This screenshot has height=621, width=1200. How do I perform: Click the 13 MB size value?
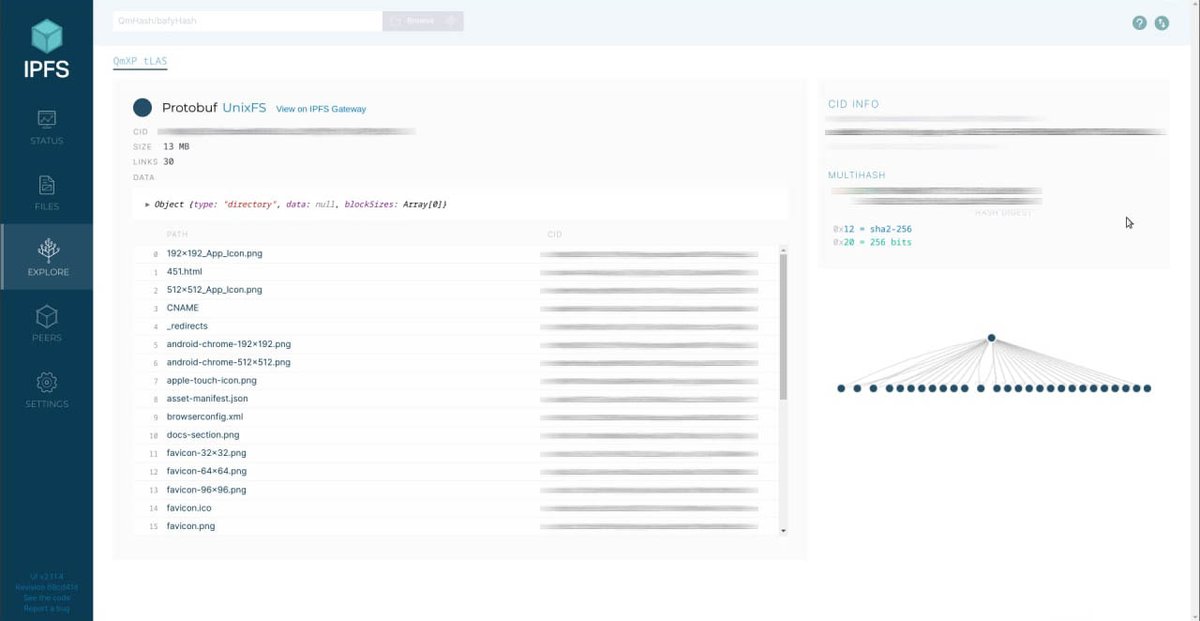(176, 146)
